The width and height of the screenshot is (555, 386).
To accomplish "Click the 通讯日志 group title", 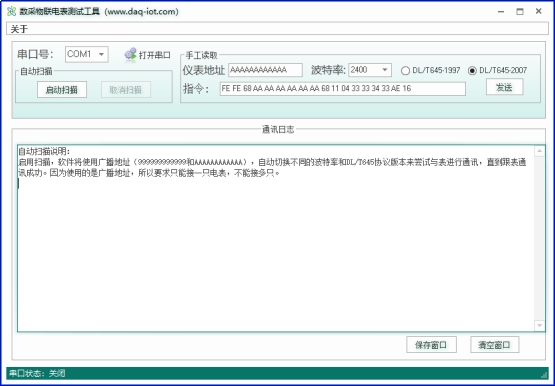I will (278, 129).
